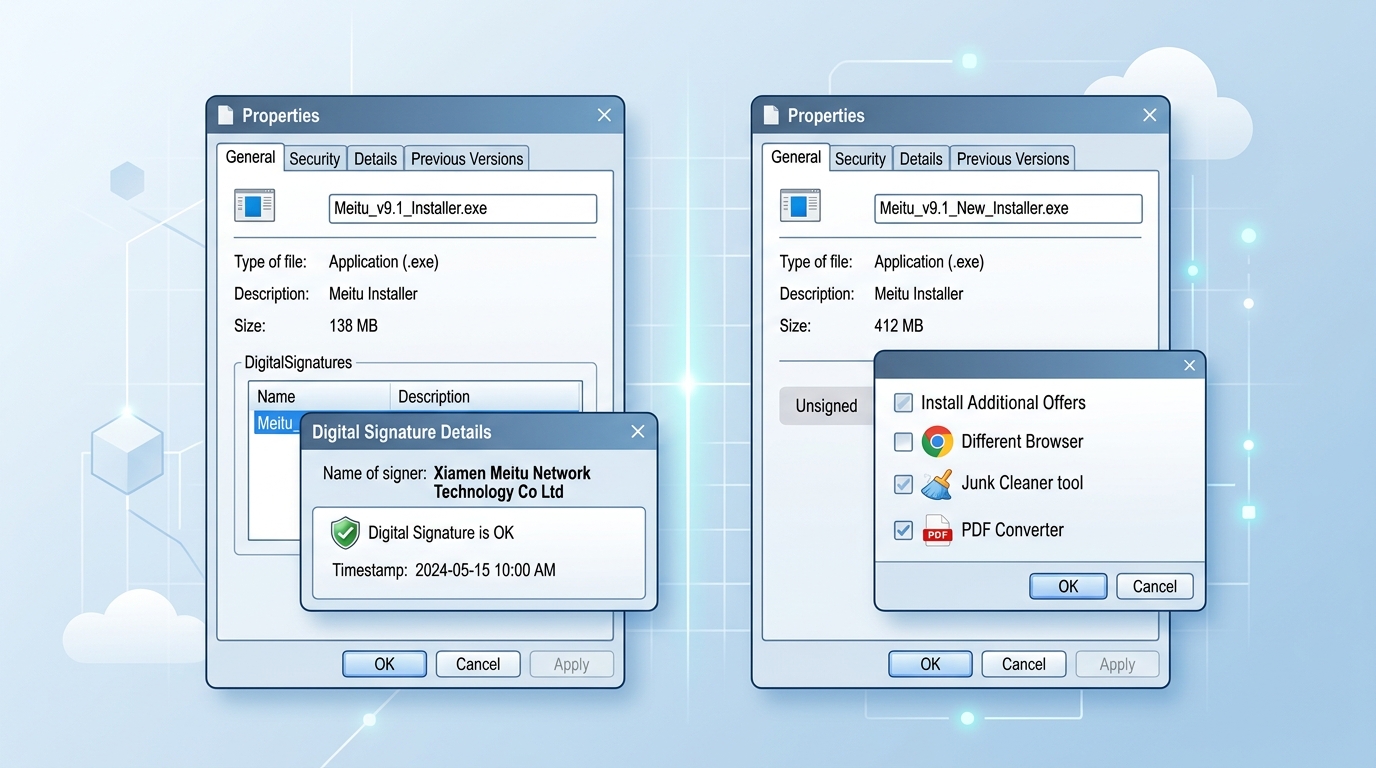This screenshot has height=768, width=1376.
Task: Click the red PDF icon for PDF Converter
Action: coord(937,530)
